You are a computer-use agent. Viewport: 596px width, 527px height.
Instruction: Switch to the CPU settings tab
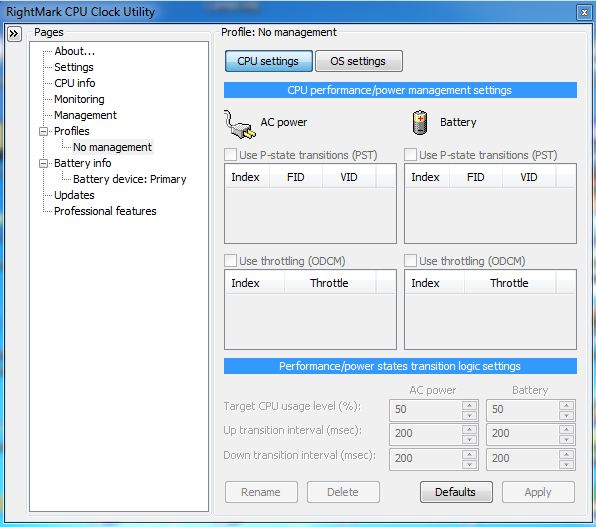tap(268, 61)
